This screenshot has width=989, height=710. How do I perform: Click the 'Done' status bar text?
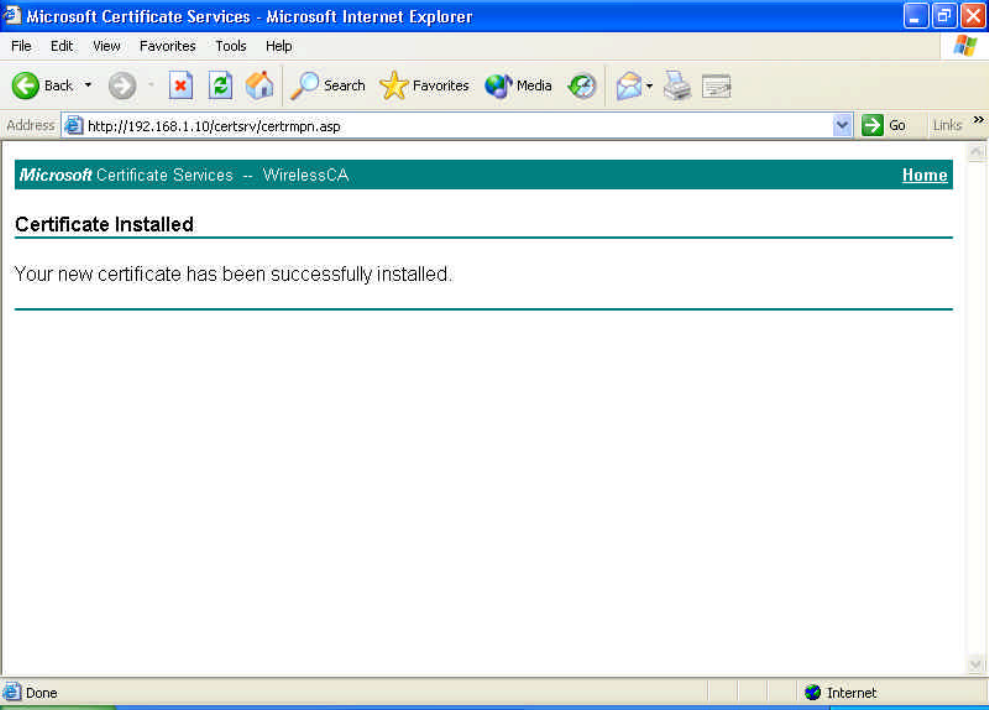[x=42, y=693]
